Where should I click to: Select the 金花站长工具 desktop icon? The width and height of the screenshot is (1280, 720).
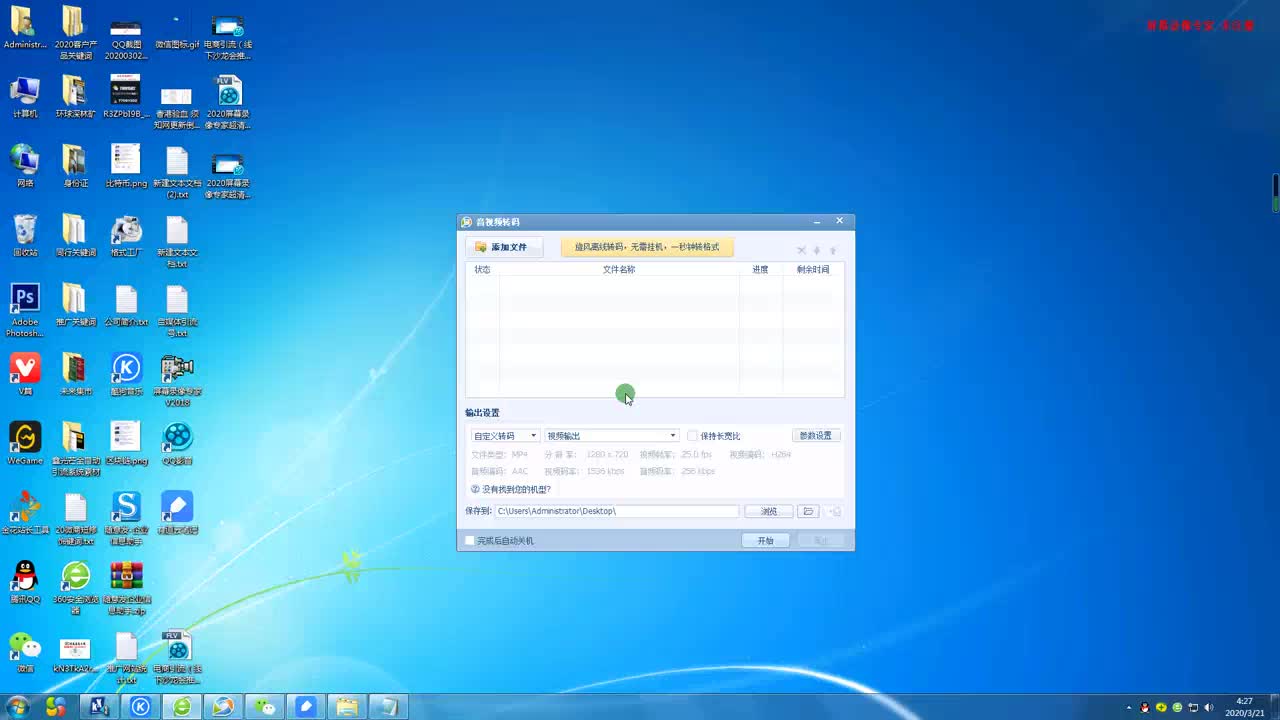click(25, 512)
